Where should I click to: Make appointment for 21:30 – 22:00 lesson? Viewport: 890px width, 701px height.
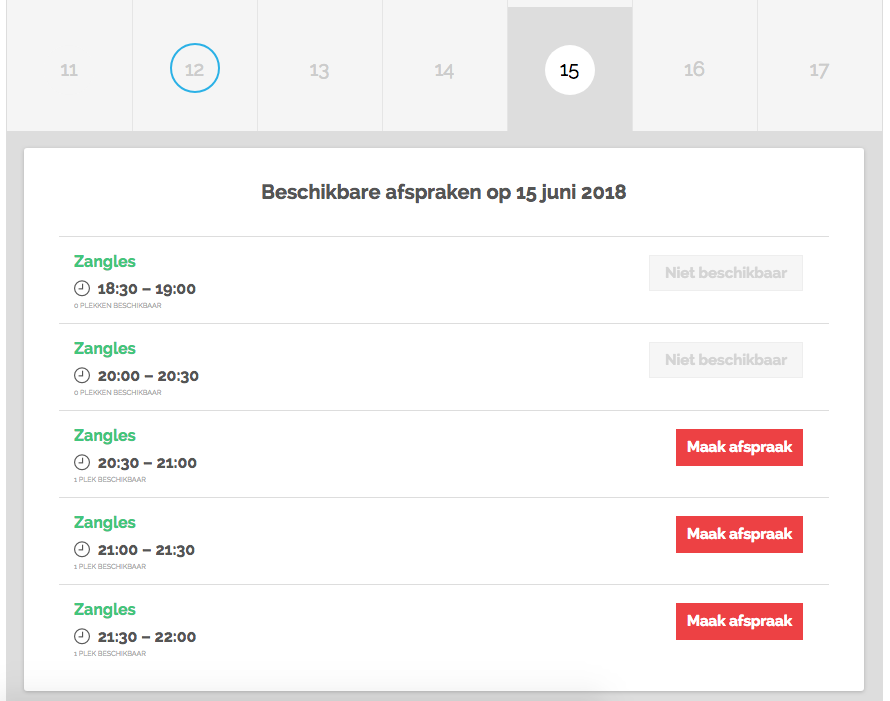739,621
